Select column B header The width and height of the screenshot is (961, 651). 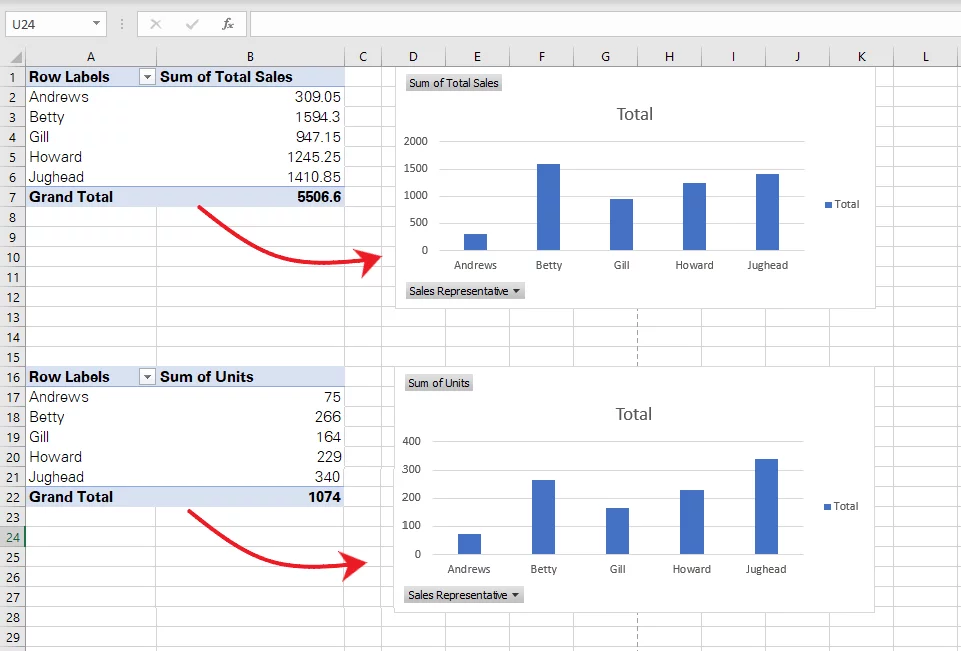[250, 56]
